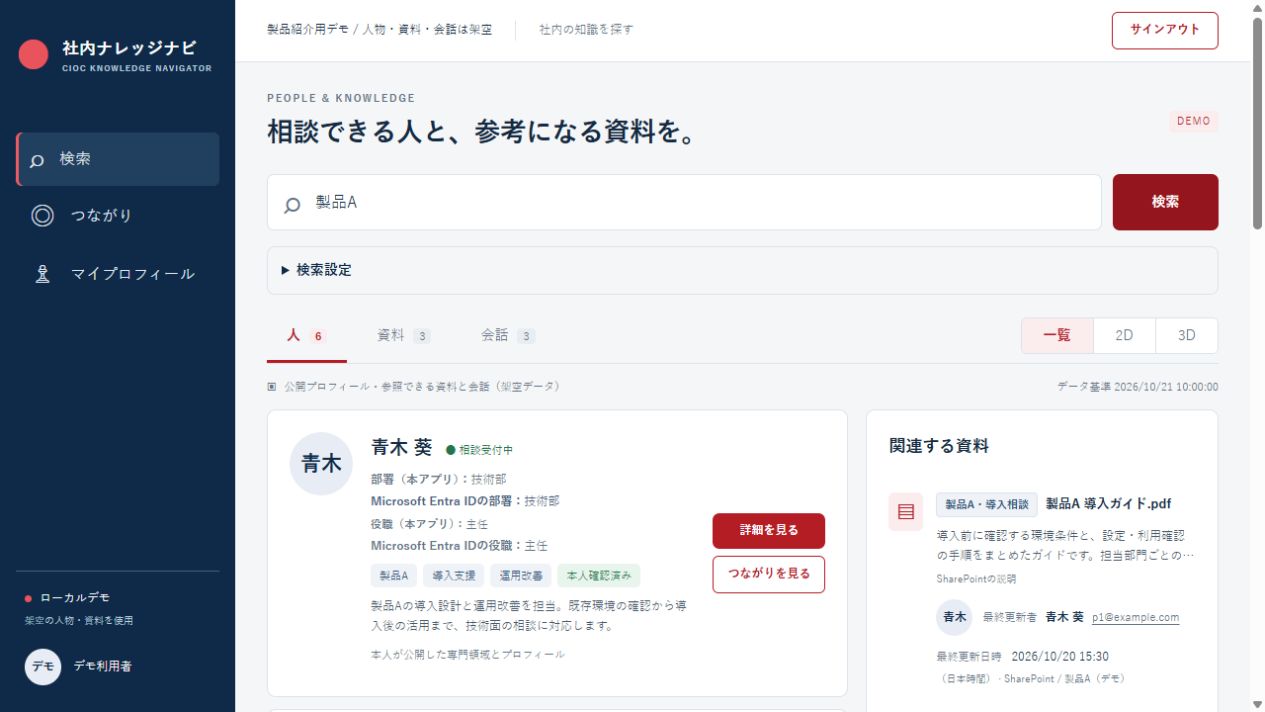Click the デモ user avatar
1265x712 pixels.
[x=43, y=666]
